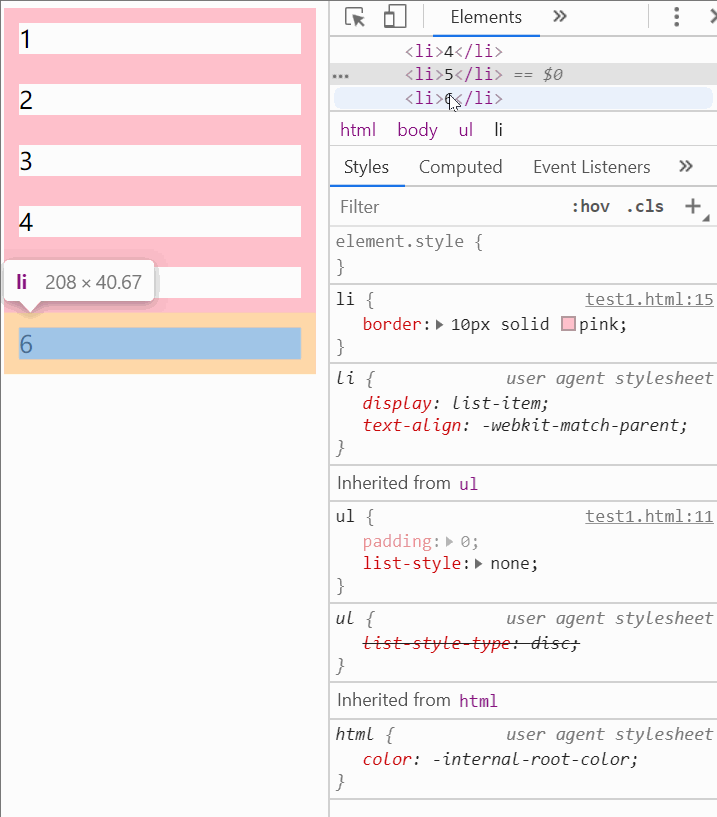Open more DevTools panels chevron
This screenshot has width=717, height=817.
click(x=560, y=17)
